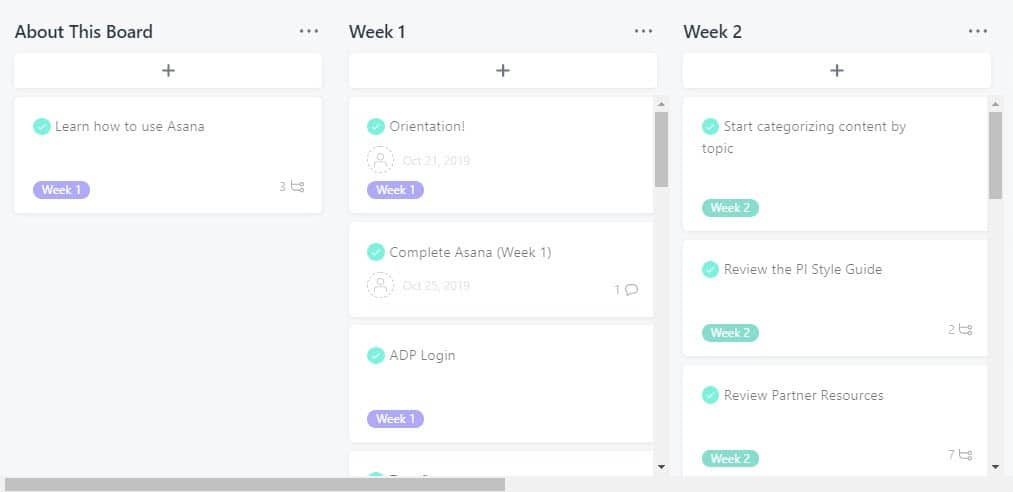Click the Week 2 tag on Start categorizing content
1013x492 pixels.
pyautogui.click(x=730, y=208)
